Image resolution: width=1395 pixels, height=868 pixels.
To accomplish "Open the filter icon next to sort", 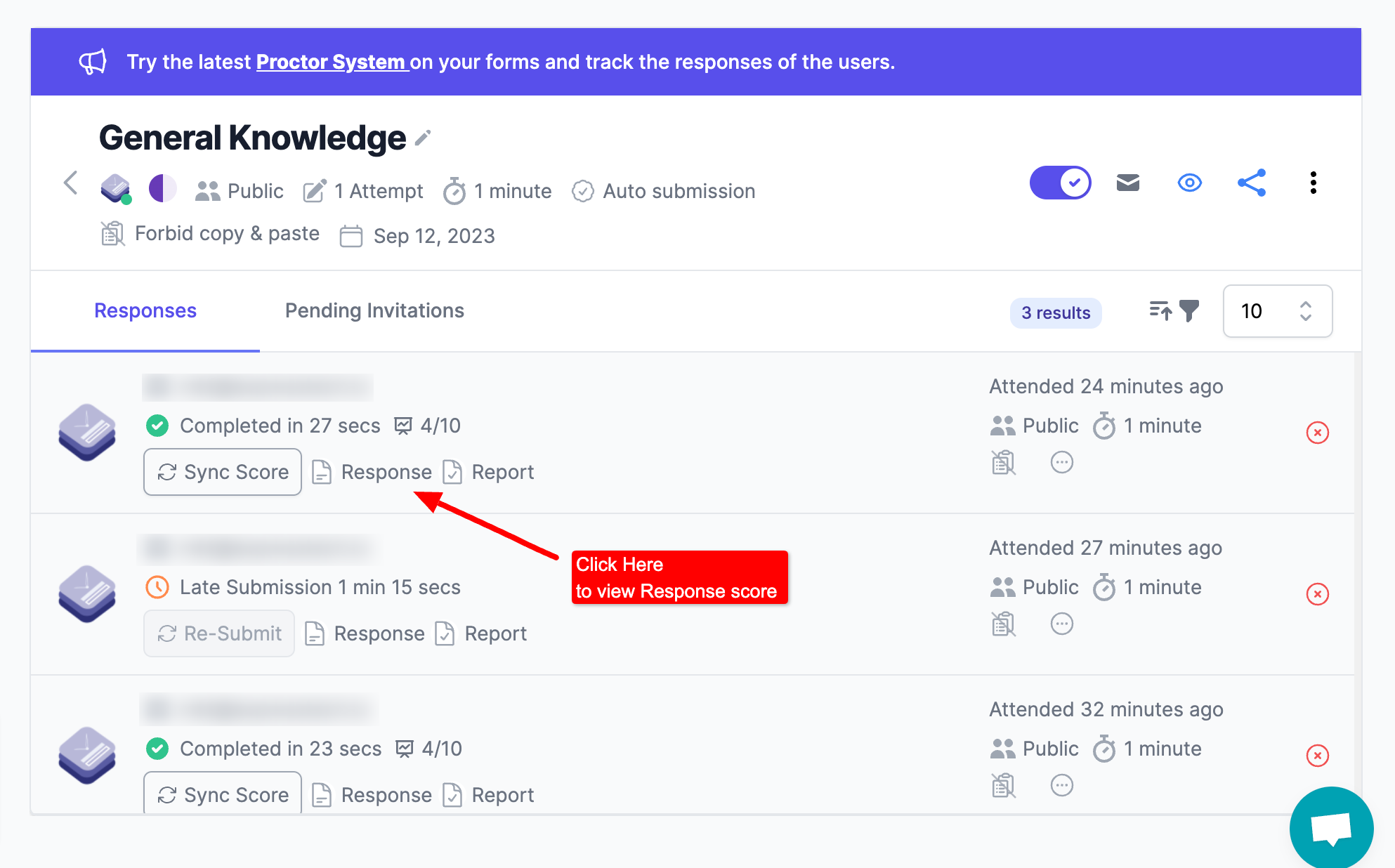I will click(1189, 311).
